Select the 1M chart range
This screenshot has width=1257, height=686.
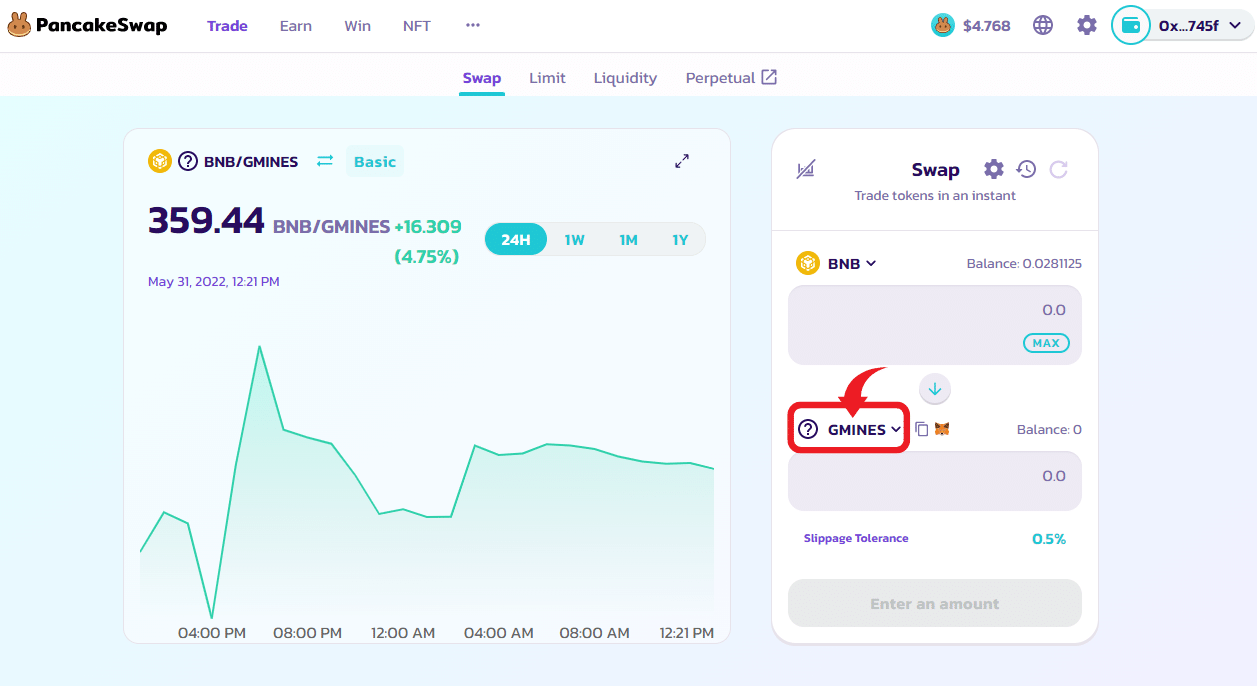(x=628, y=240)
